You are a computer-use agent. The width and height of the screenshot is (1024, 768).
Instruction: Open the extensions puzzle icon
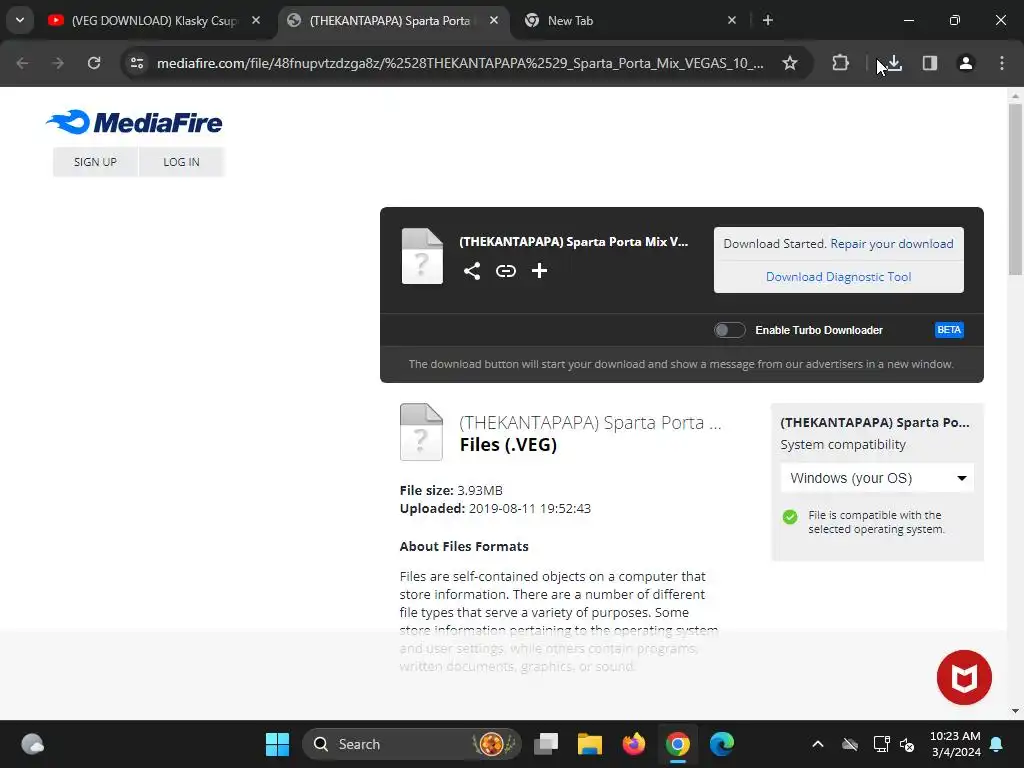pyautogui.click(x=840, y=63)
